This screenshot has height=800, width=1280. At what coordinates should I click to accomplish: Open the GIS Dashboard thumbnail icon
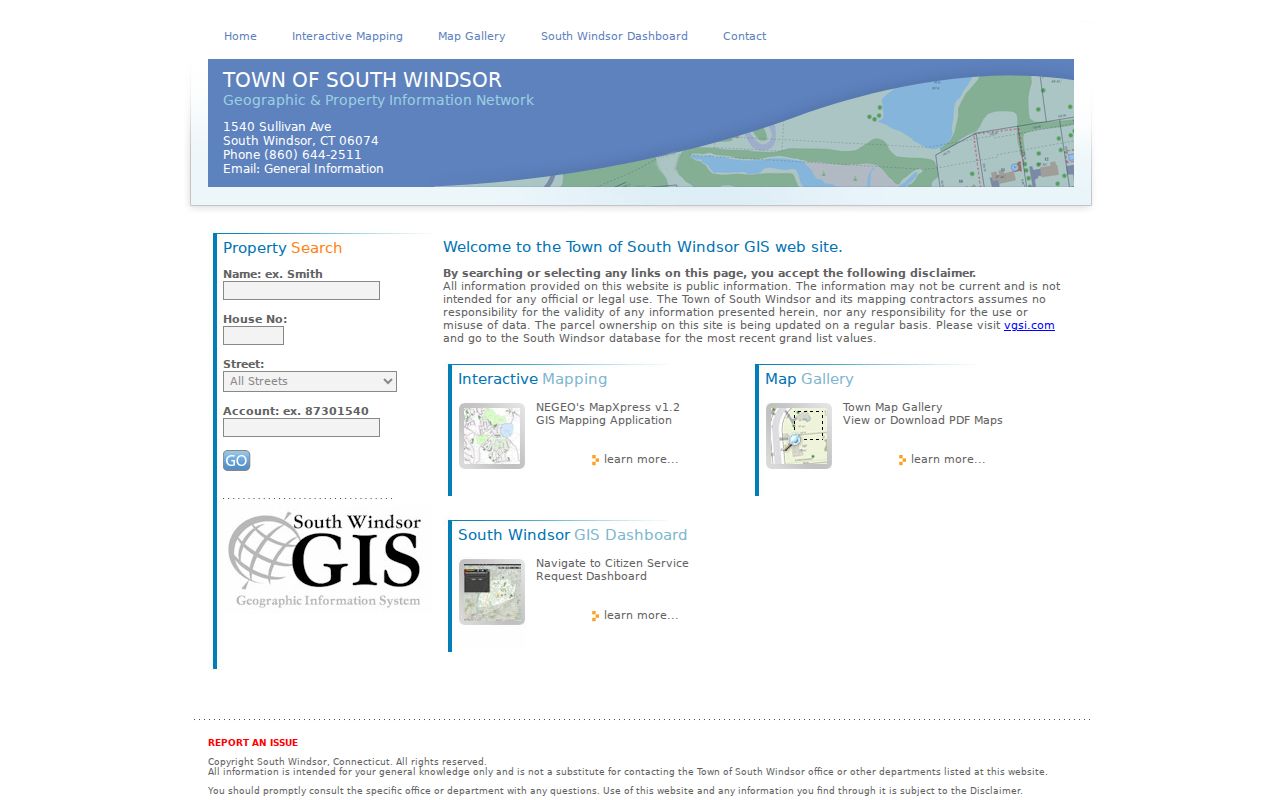pos(492,592)
